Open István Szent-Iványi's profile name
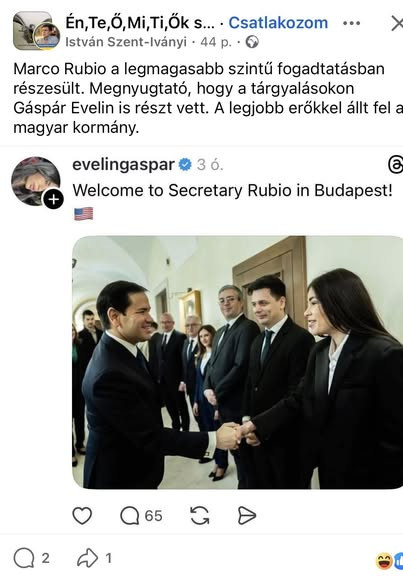The width and height of the screenshot is (403, 585). pos(126,42)
